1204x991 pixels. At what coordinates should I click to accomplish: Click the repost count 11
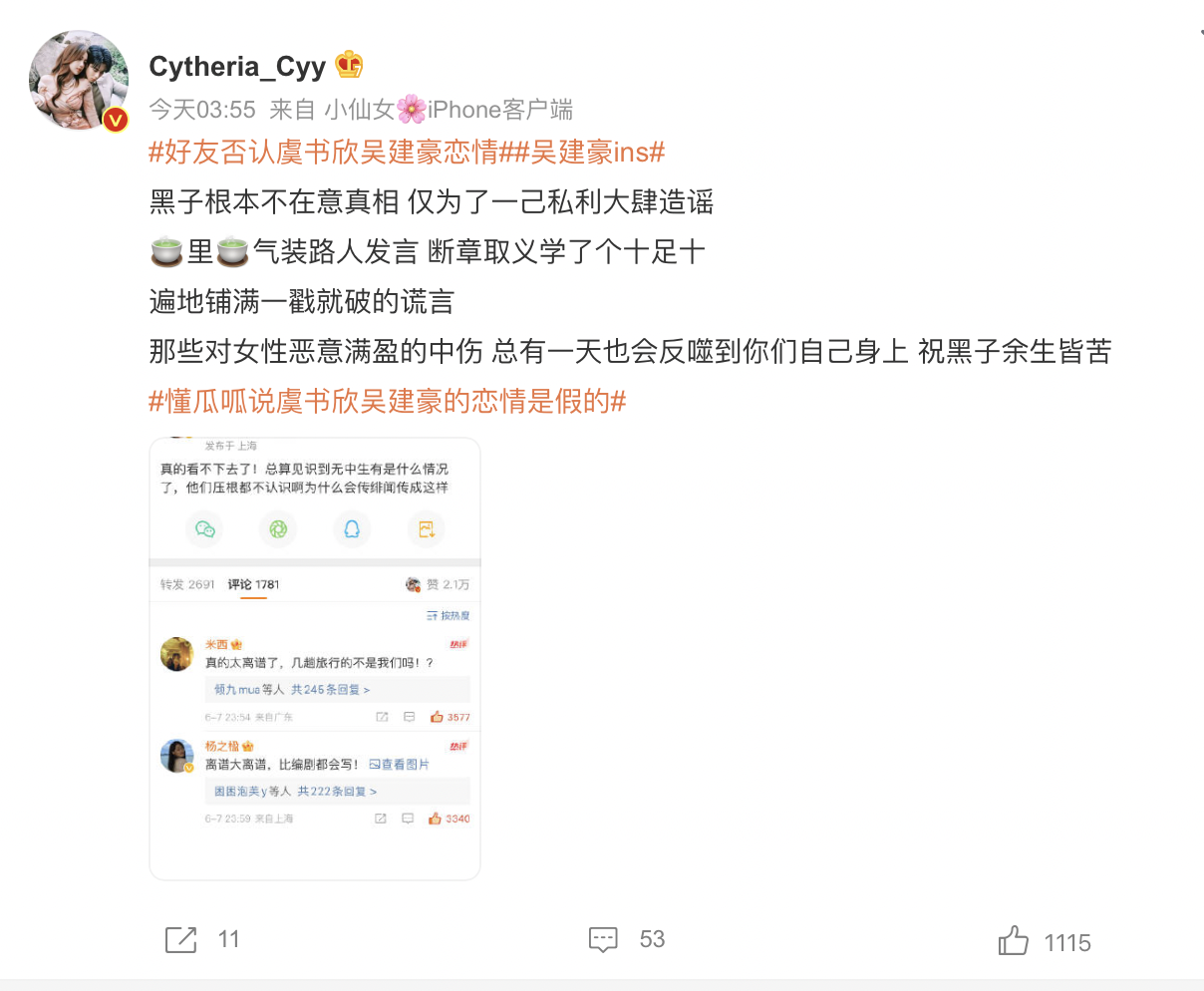point(229,939)
